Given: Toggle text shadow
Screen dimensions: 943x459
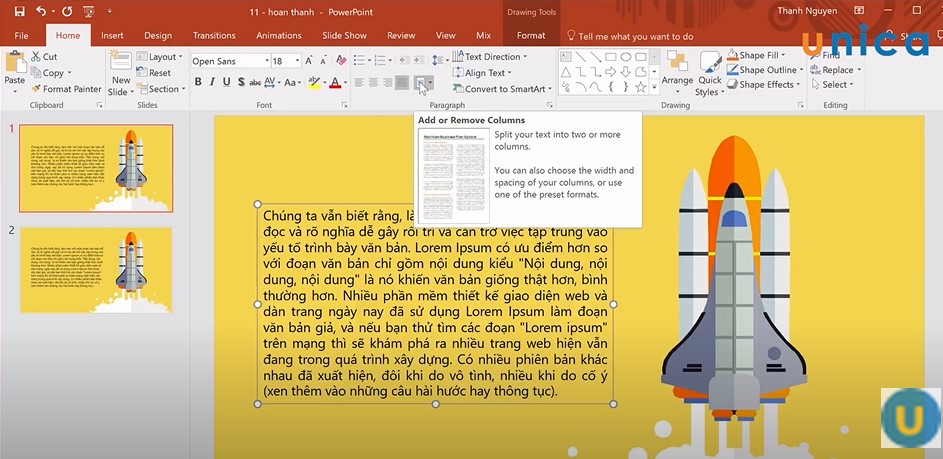Looking at the screenshot, I should coord(241,82).
